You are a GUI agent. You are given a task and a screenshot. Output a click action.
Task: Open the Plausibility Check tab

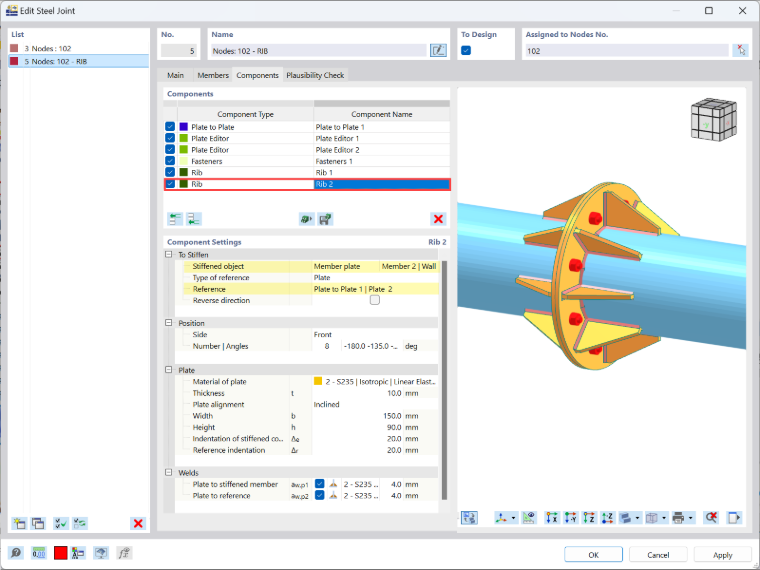[315, 75]
